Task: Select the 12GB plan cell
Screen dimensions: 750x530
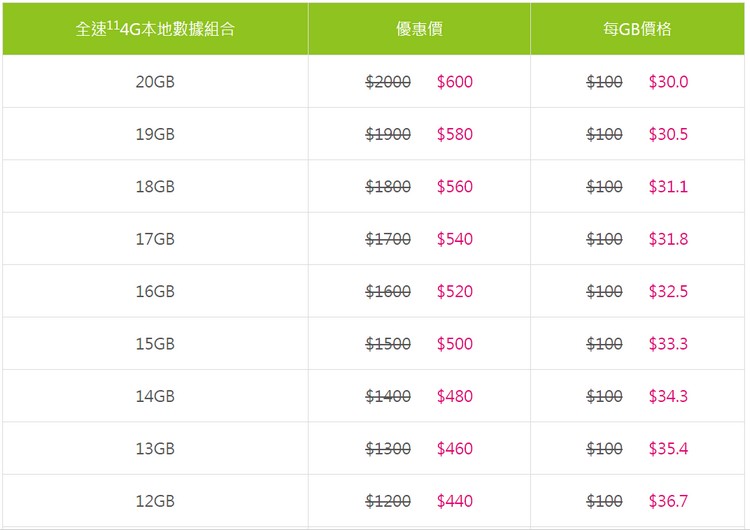Action: [x=155, y=501]
